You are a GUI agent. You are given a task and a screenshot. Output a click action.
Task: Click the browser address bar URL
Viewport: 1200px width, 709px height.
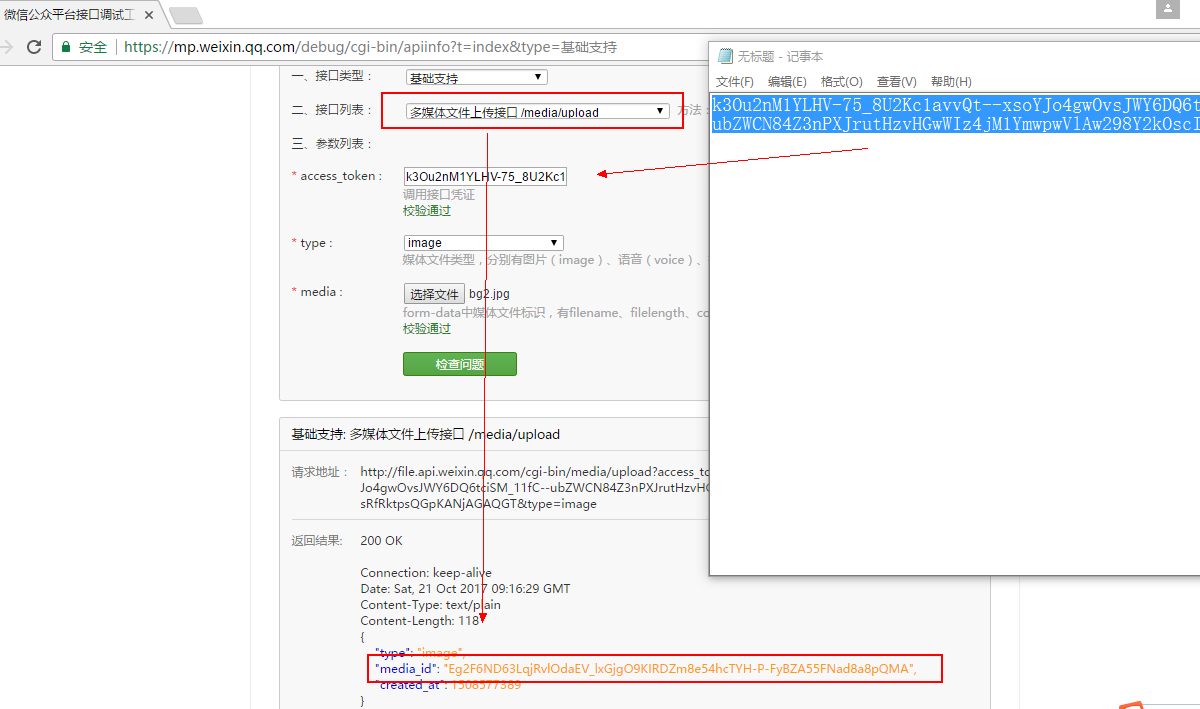click(x=370, y=47)
